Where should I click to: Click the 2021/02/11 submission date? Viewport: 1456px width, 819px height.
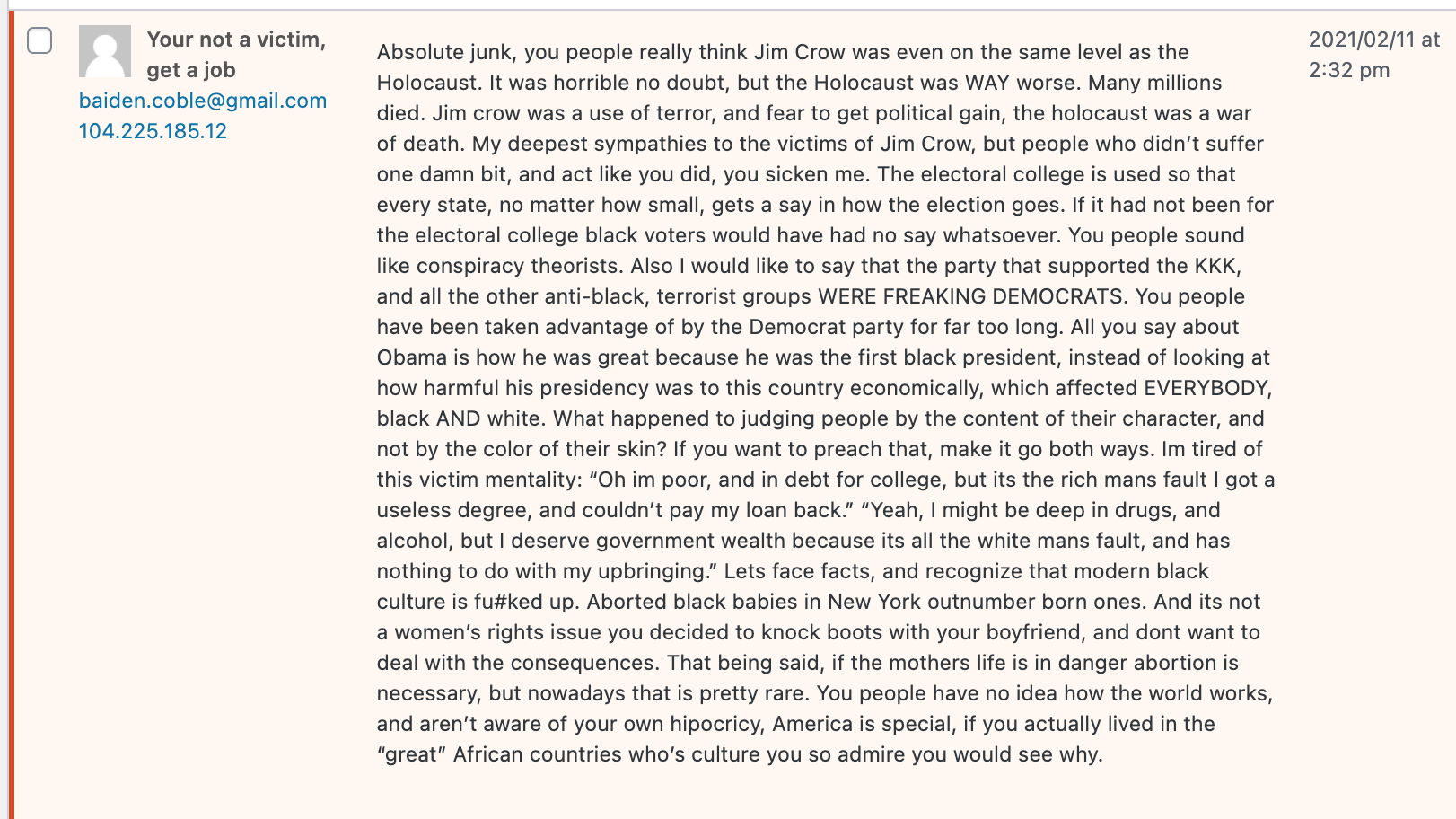point(1362,40)
